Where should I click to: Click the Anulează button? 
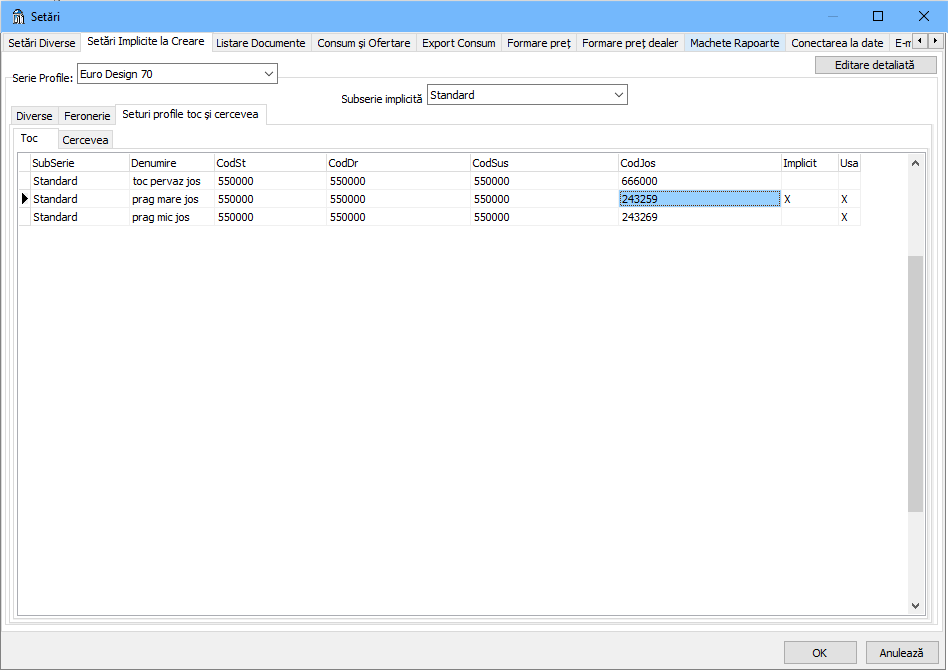click(901, 653)
